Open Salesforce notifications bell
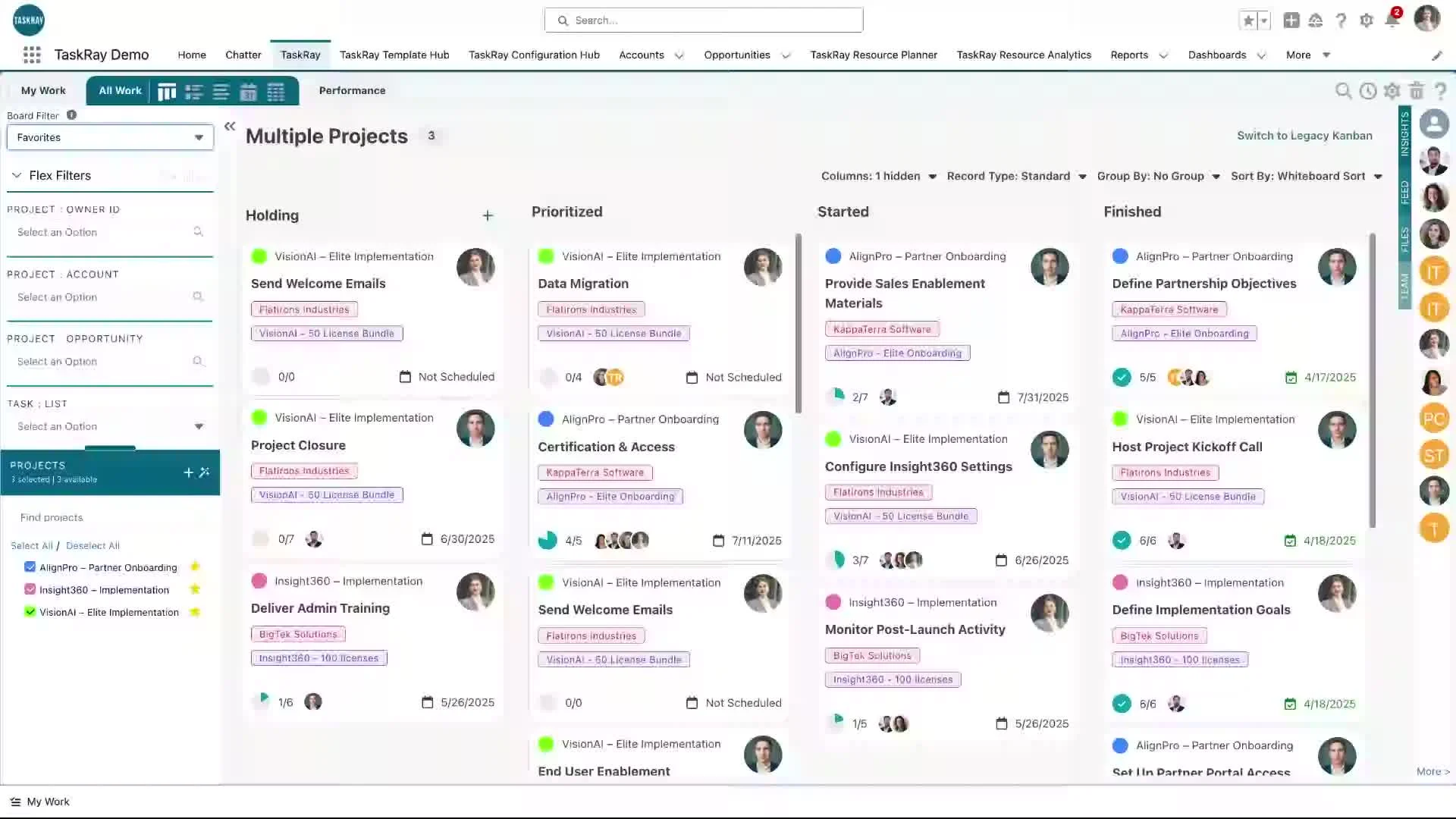The height and width of the screenshot is (819, 1456). pos(1392,20)
